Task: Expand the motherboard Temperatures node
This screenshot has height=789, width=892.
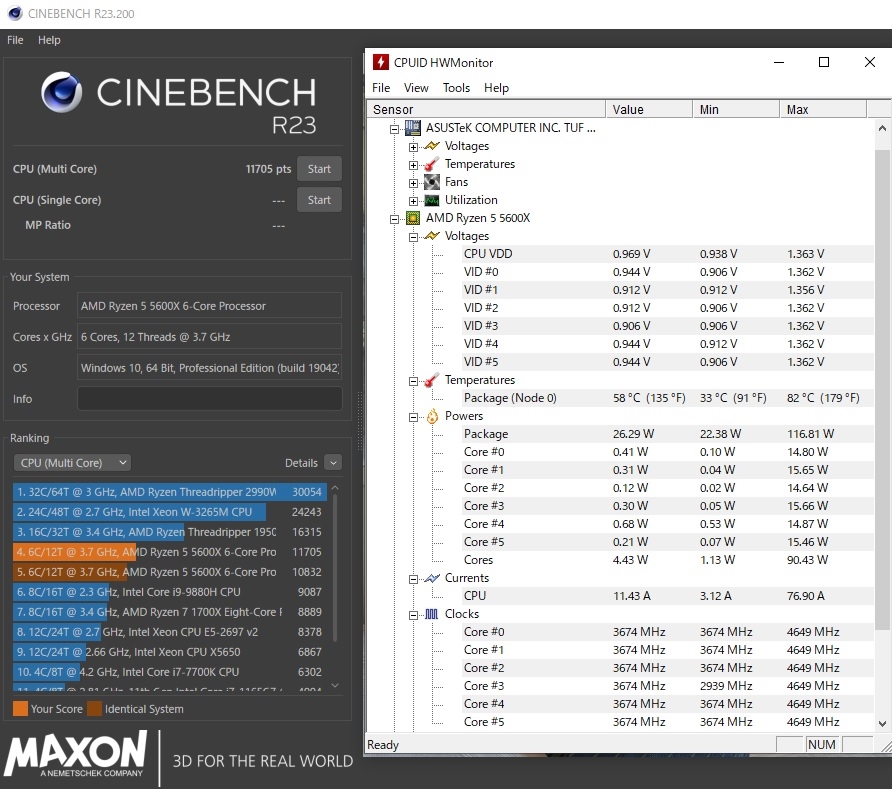Action: click(x=414, y=166)
